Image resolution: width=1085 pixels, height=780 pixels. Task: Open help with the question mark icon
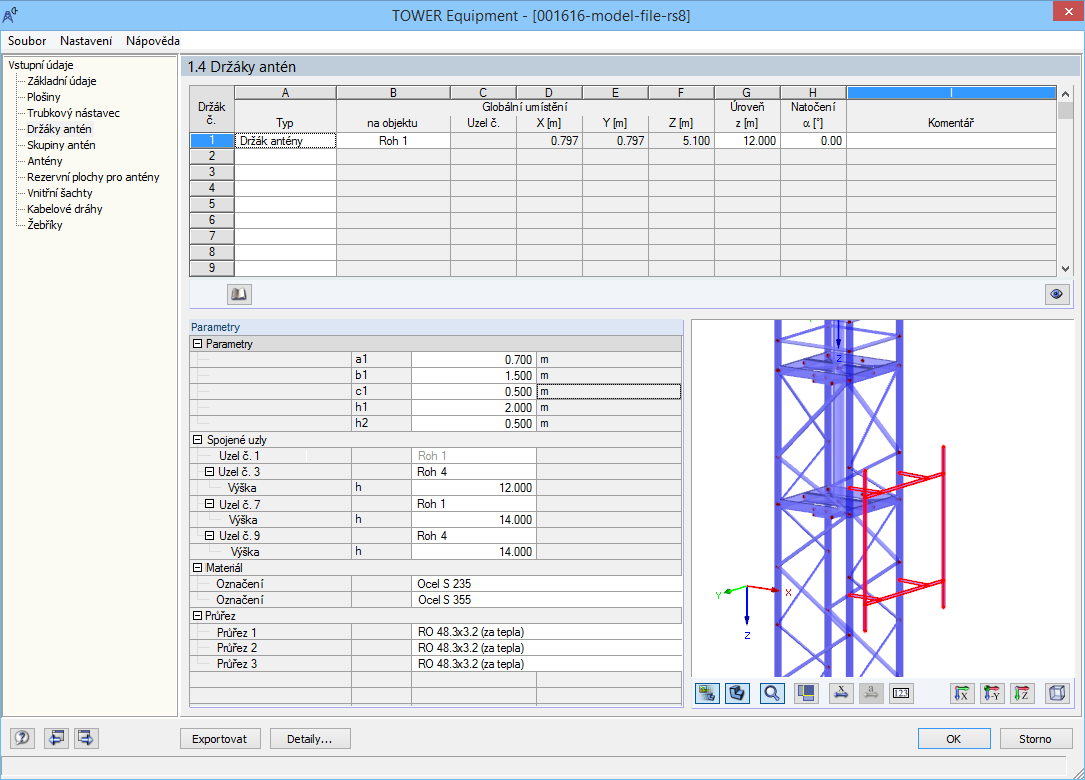[x=22, y=738]
